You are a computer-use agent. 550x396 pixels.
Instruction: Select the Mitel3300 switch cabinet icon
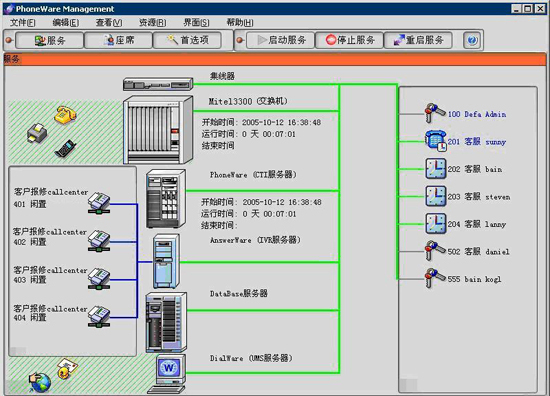158,130
